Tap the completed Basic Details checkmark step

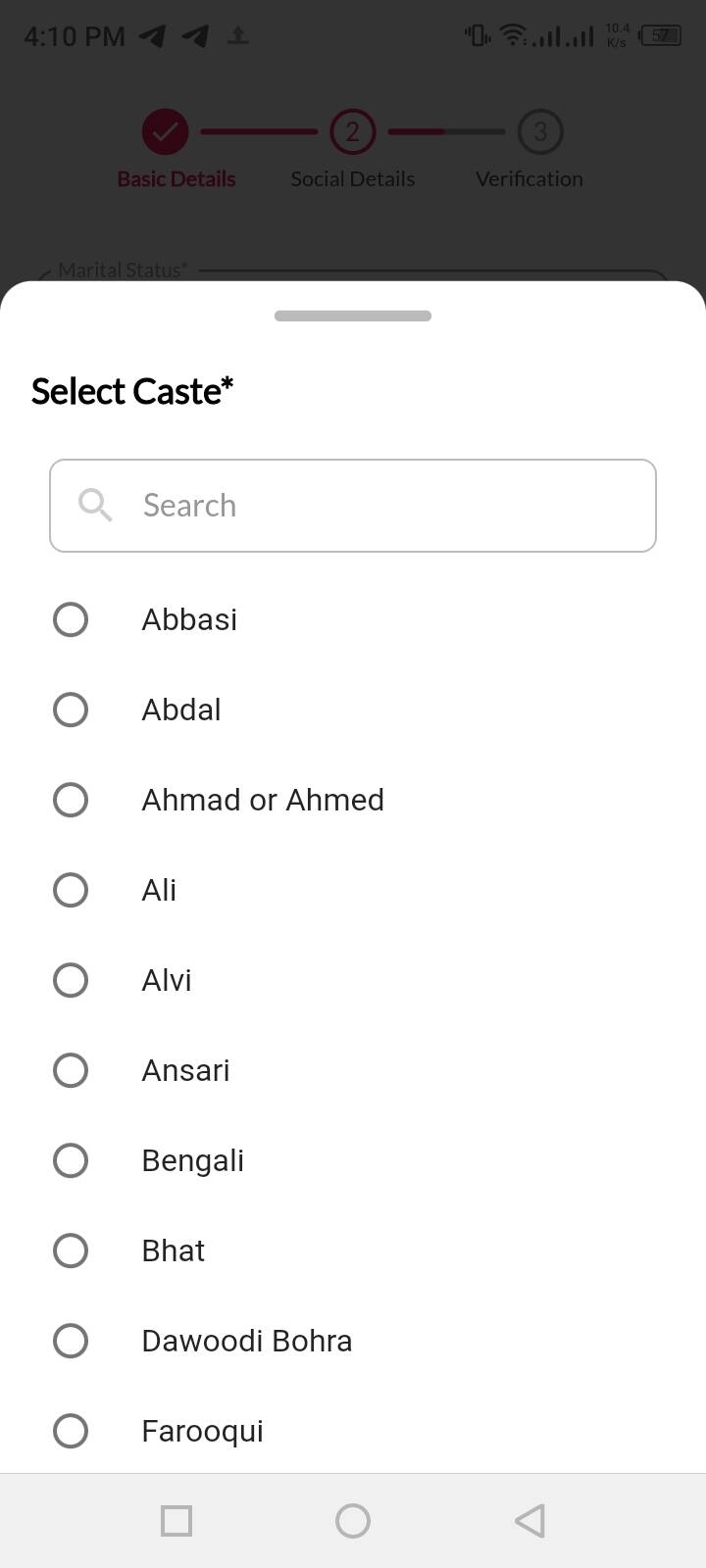point(165,131)
